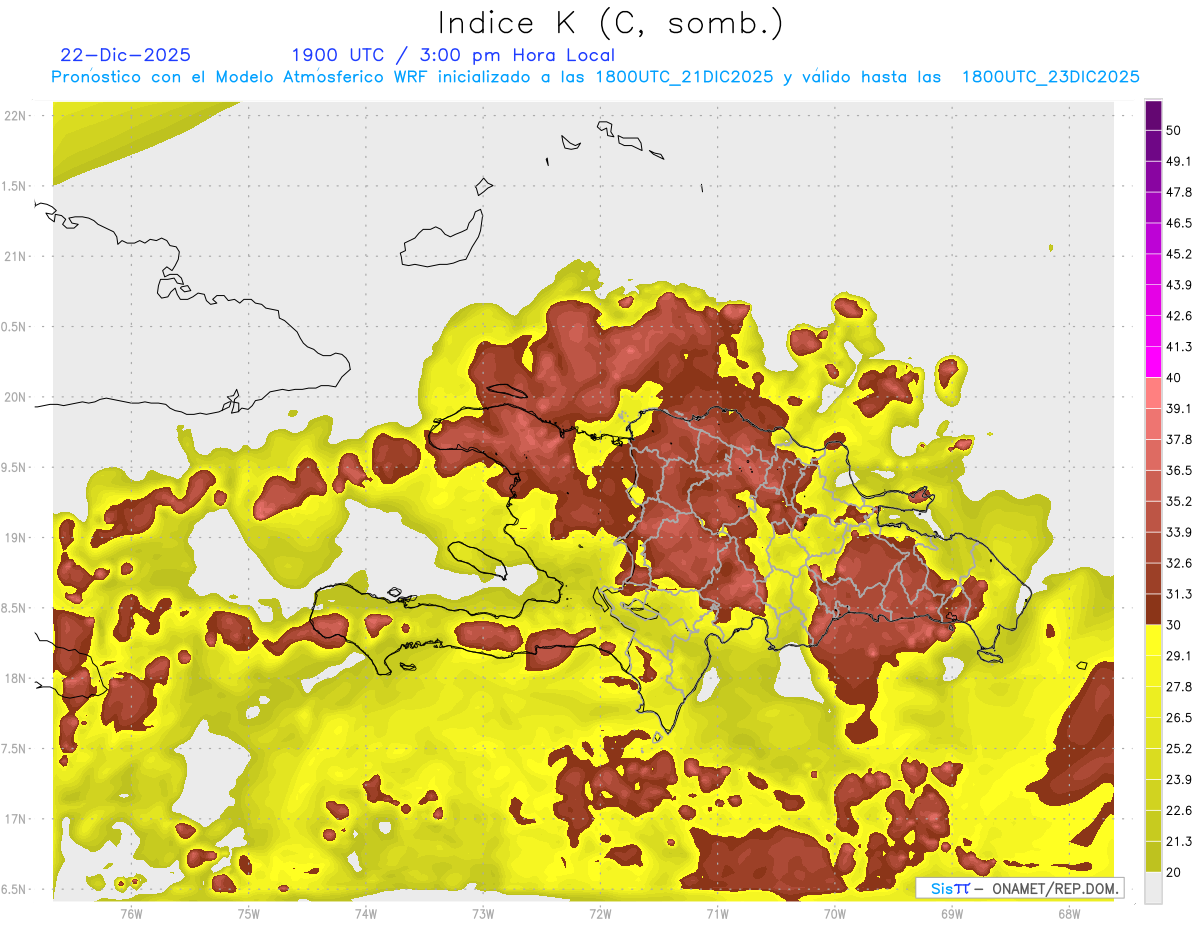Click the longitude label "73W"

[483, 913]
